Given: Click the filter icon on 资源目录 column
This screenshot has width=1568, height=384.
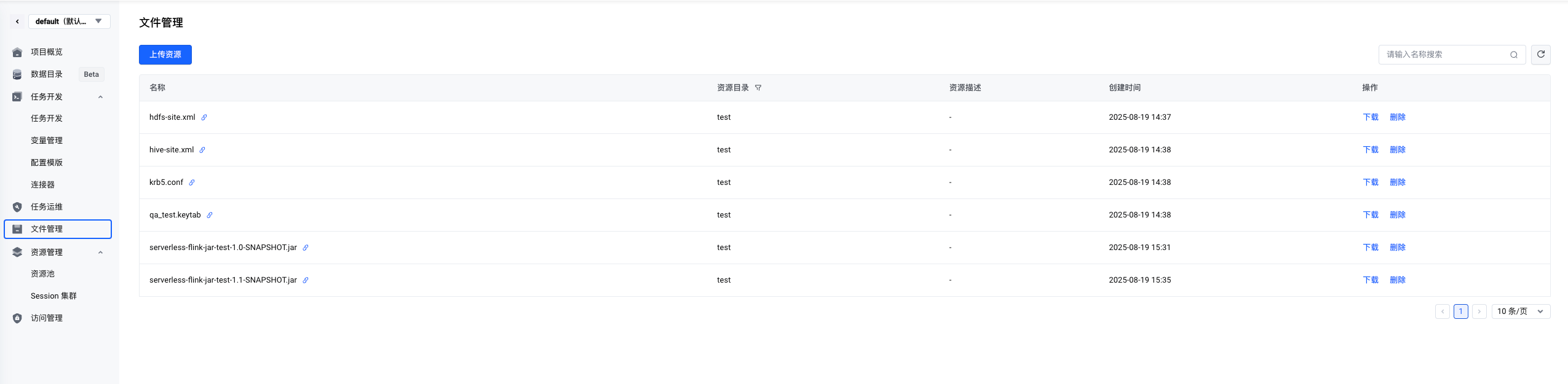Looking at the screenshot, I should (x=758, y=88).
